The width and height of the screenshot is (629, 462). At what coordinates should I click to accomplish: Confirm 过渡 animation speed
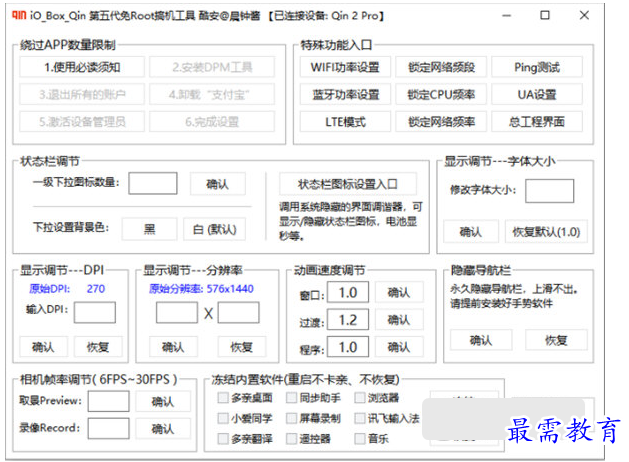point(399,320)
